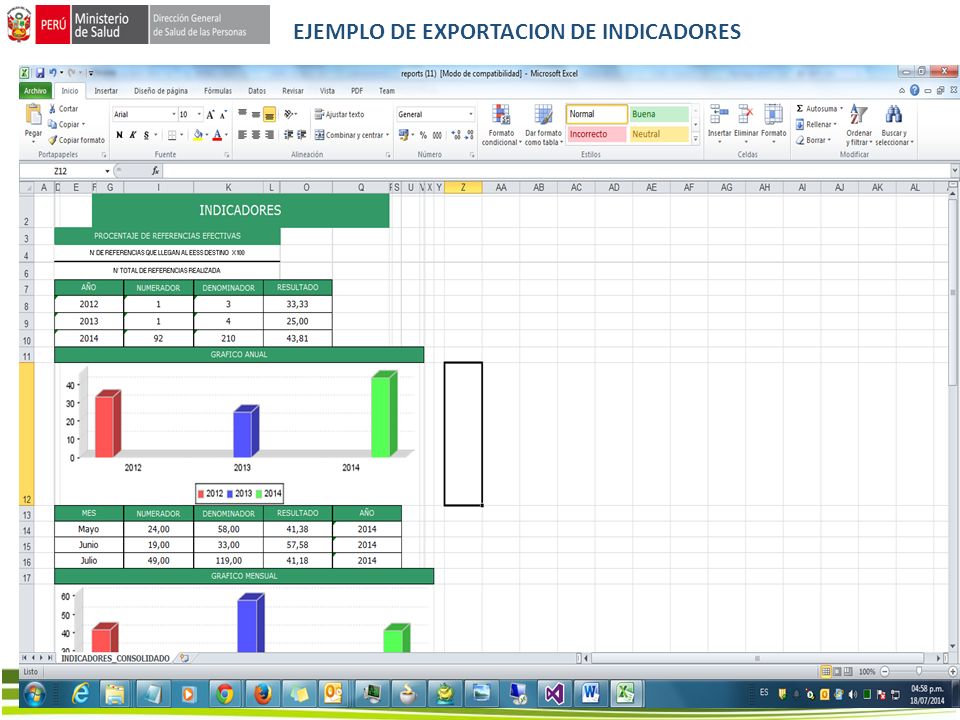960x720 pixels.
Task: Click the red font color A
Action: [217, 135]
